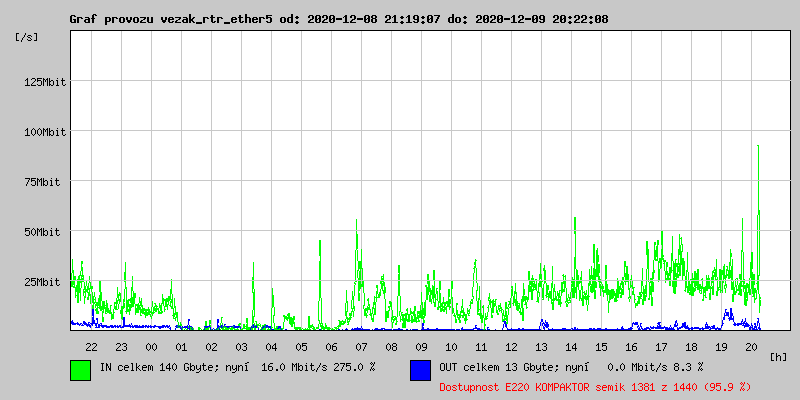Click the hour 11 x-axis marker
Screen dimensions: 800x400
(x=481, y=347)
